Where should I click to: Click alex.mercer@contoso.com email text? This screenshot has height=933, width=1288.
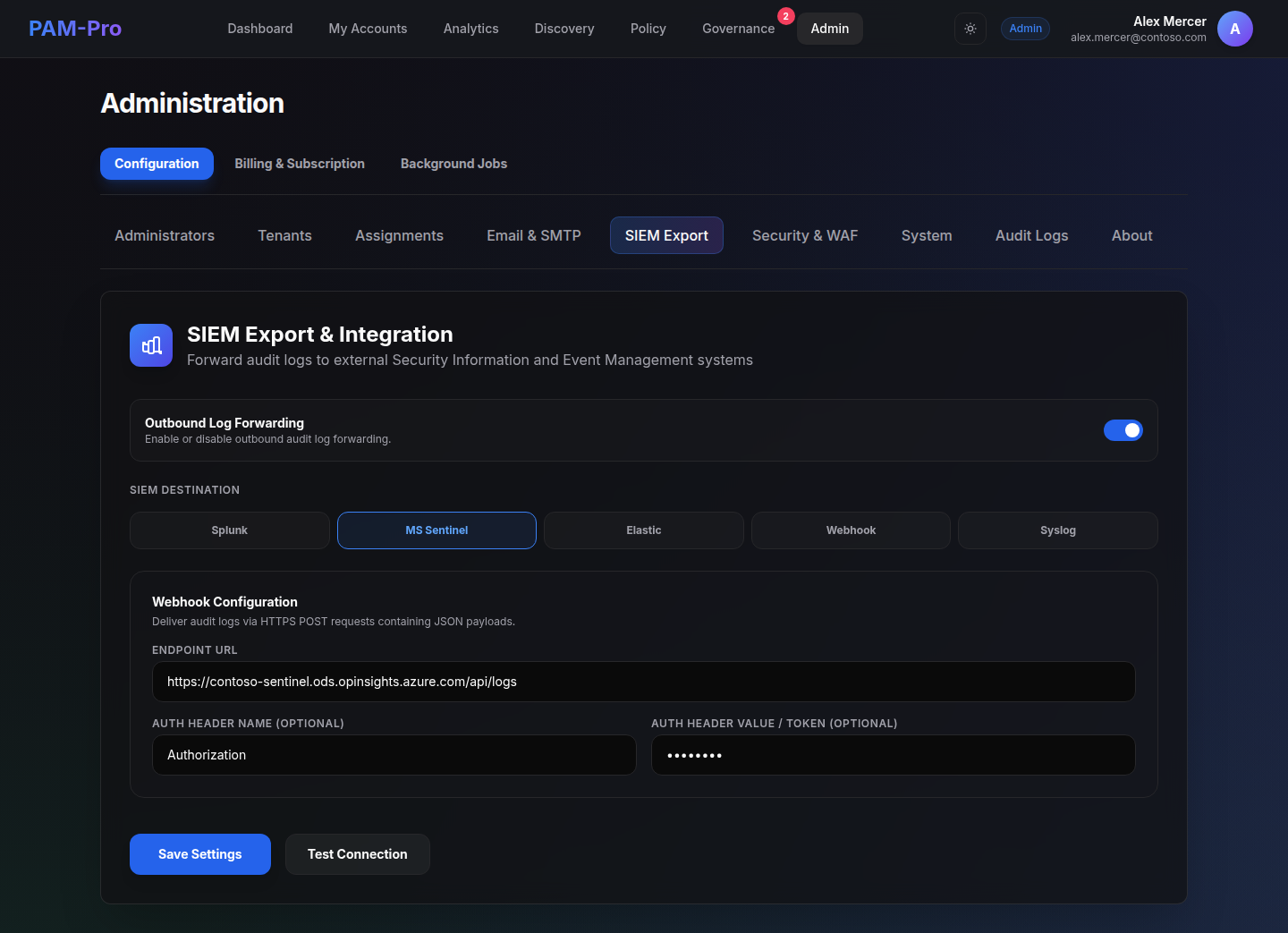point(1139,38)
